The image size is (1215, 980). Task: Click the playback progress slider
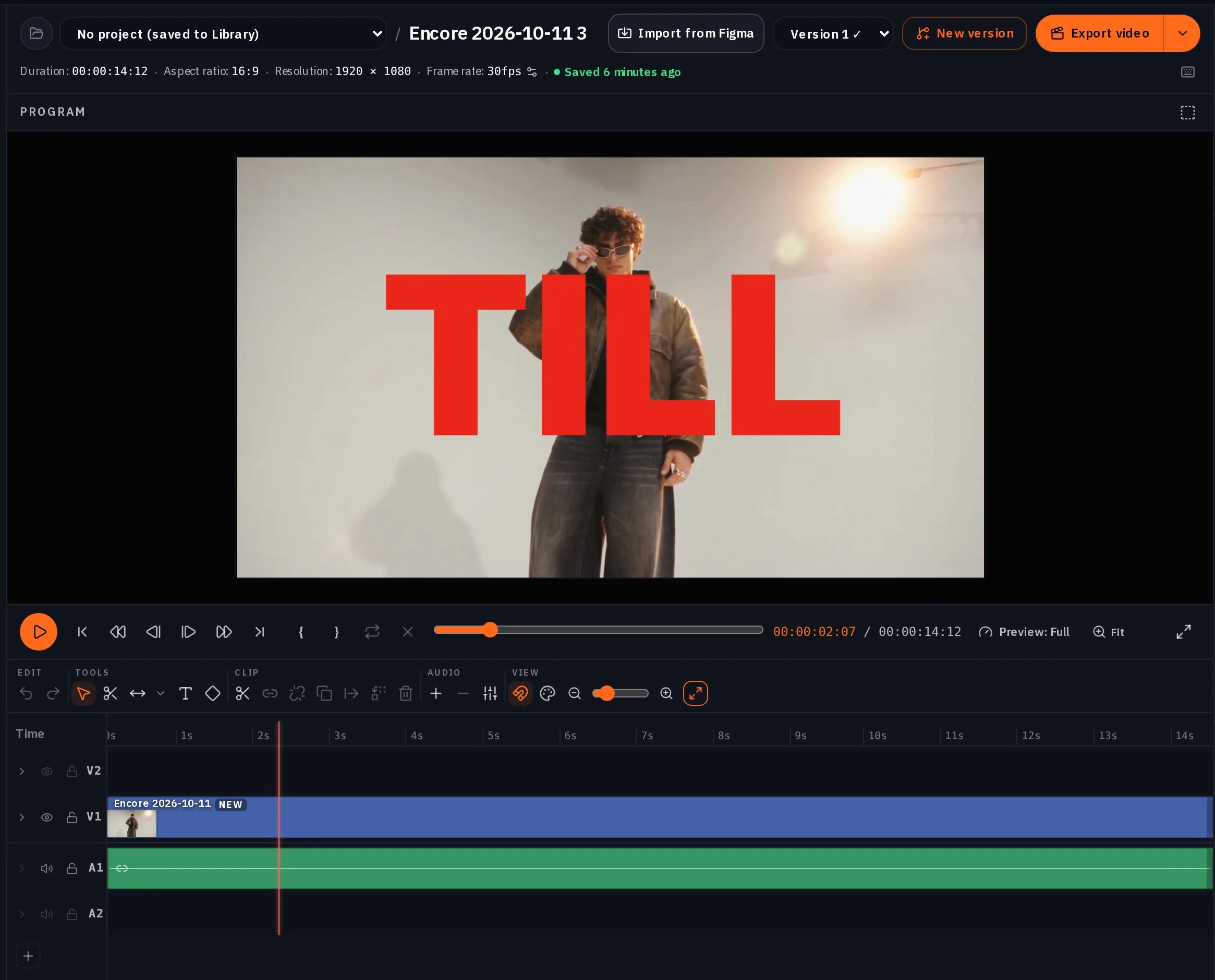(x=598, y=629)
